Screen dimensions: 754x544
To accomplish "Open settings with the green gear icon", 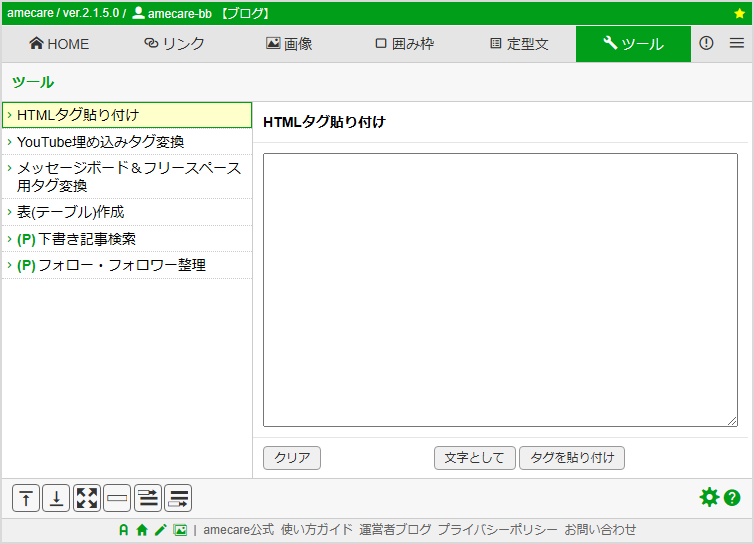I will (709, 497).
